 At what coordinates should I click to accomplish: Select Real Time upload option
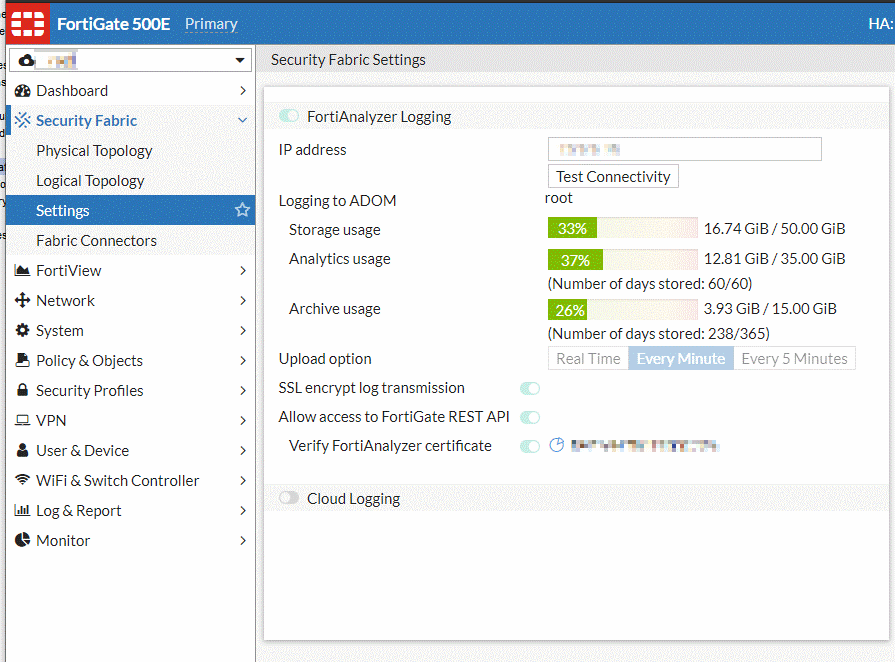588,358
